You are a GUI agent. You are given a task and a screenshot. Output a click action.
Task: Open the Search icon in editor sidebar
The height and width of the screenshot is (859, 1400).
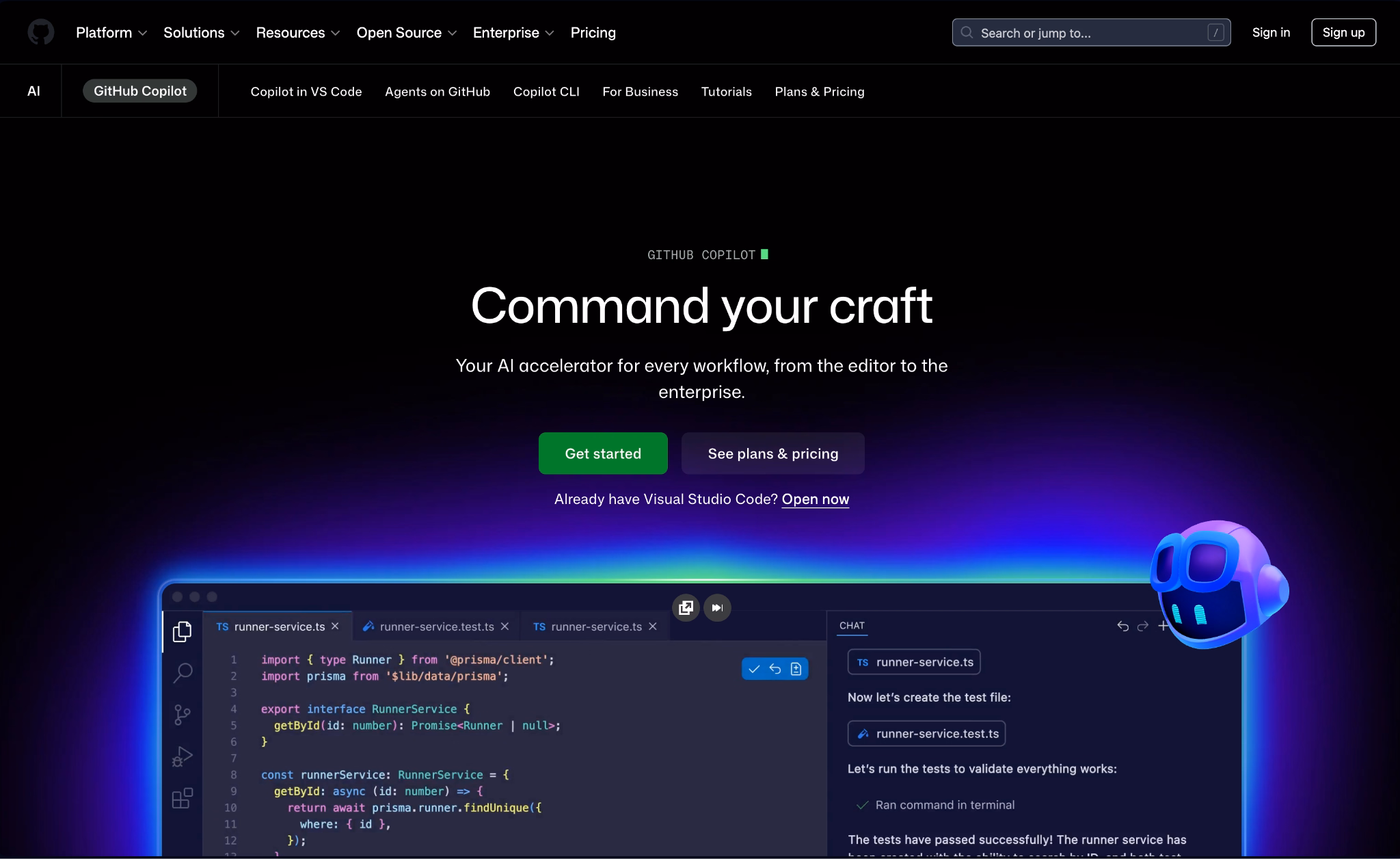(183, 673)
